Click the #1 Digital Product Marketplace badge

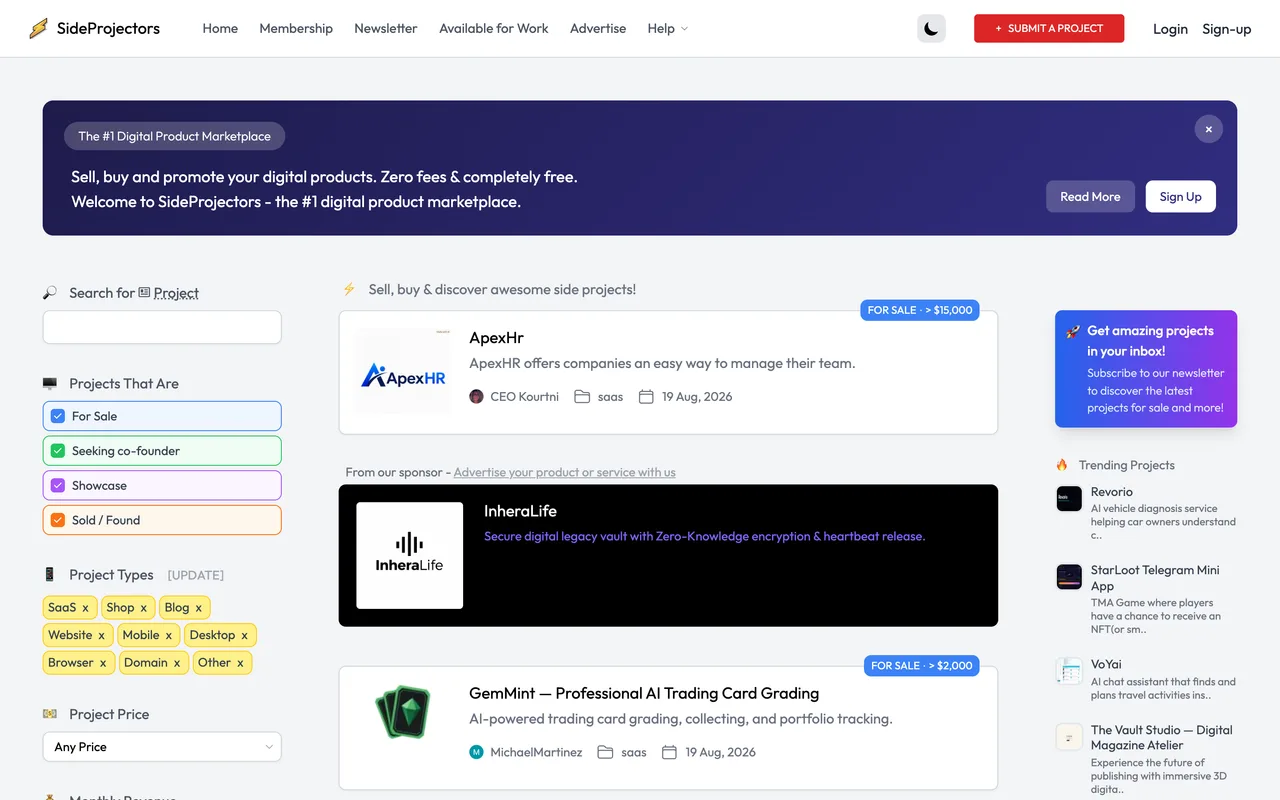pos(175,136)
